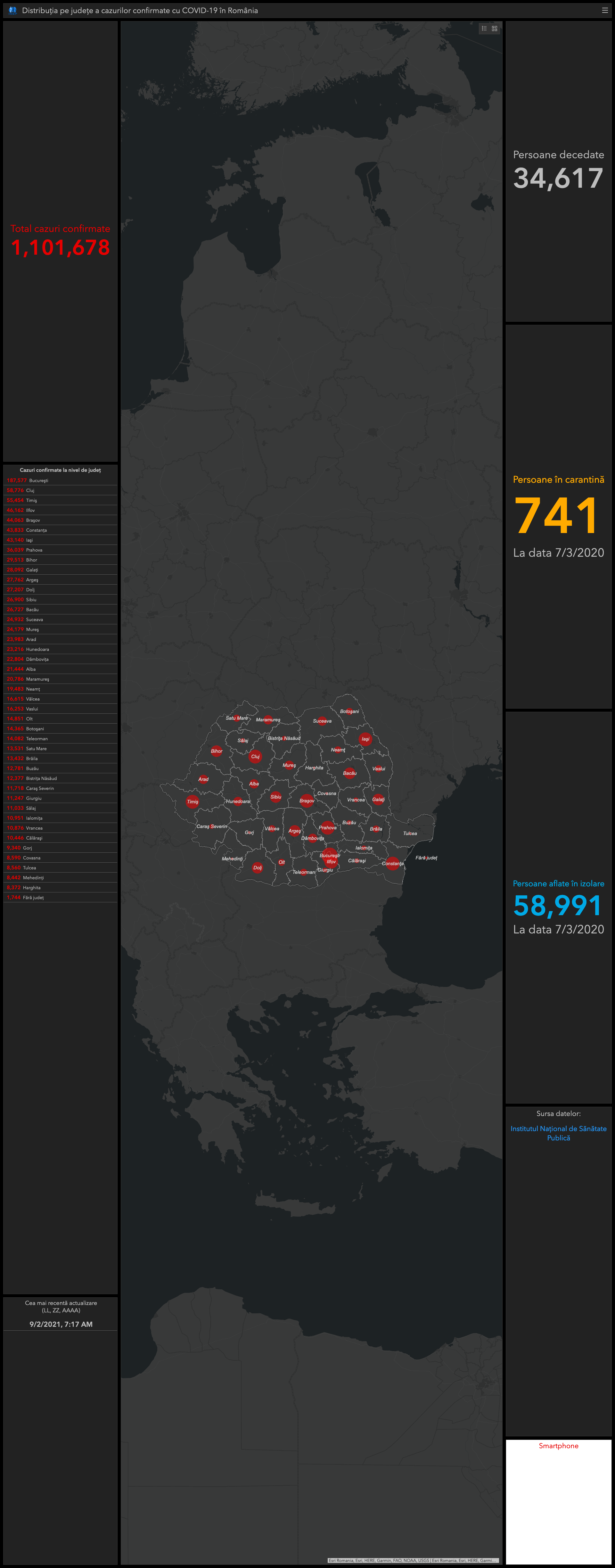
Task: Click the isolation count 58,991
Action: point(557,906)
